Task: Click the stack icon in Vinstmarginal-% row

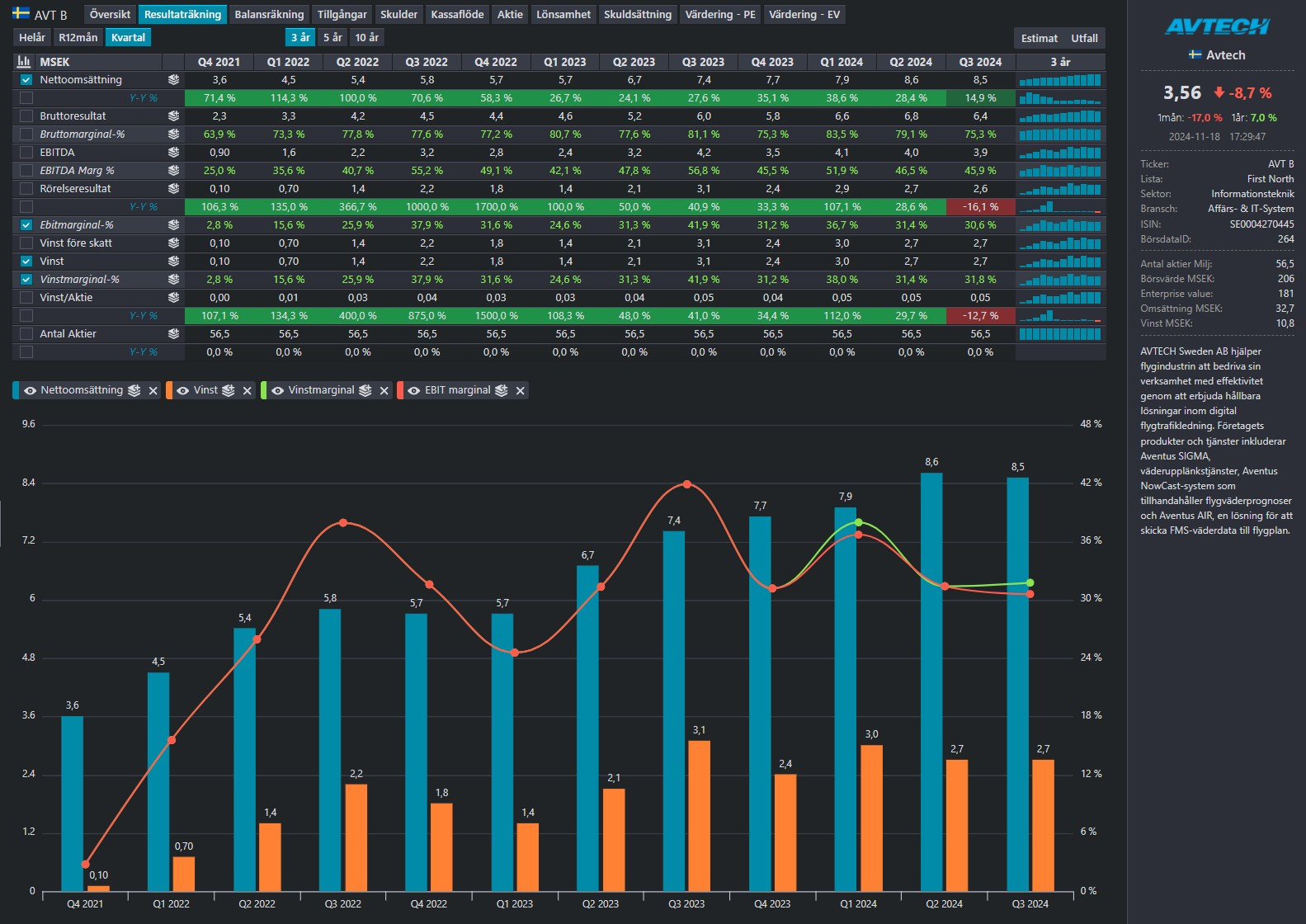Action: pyautogui.click(x=173, y=280)
